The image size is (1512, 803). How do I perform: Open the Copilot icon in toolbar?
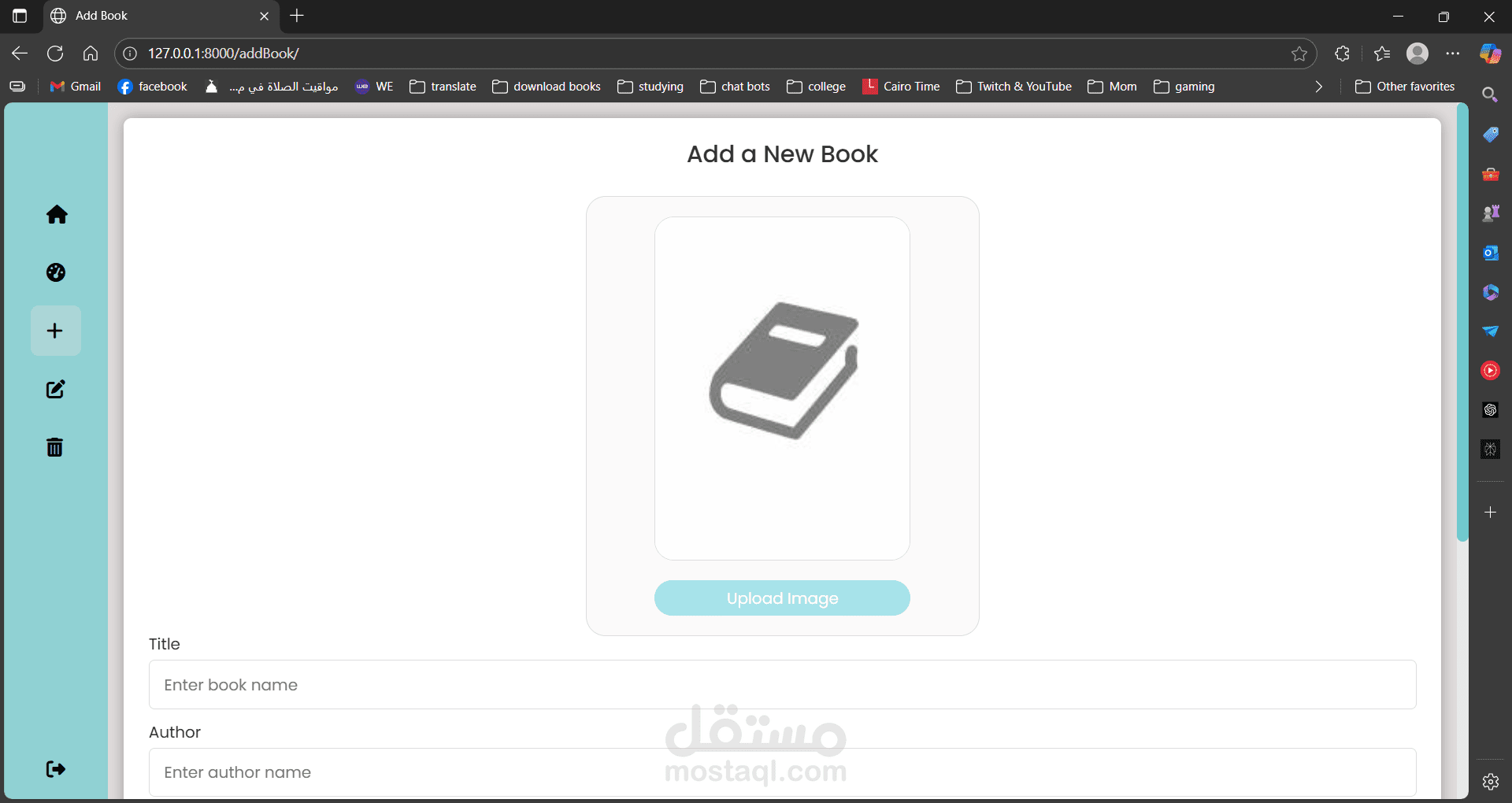[1490, 54]
